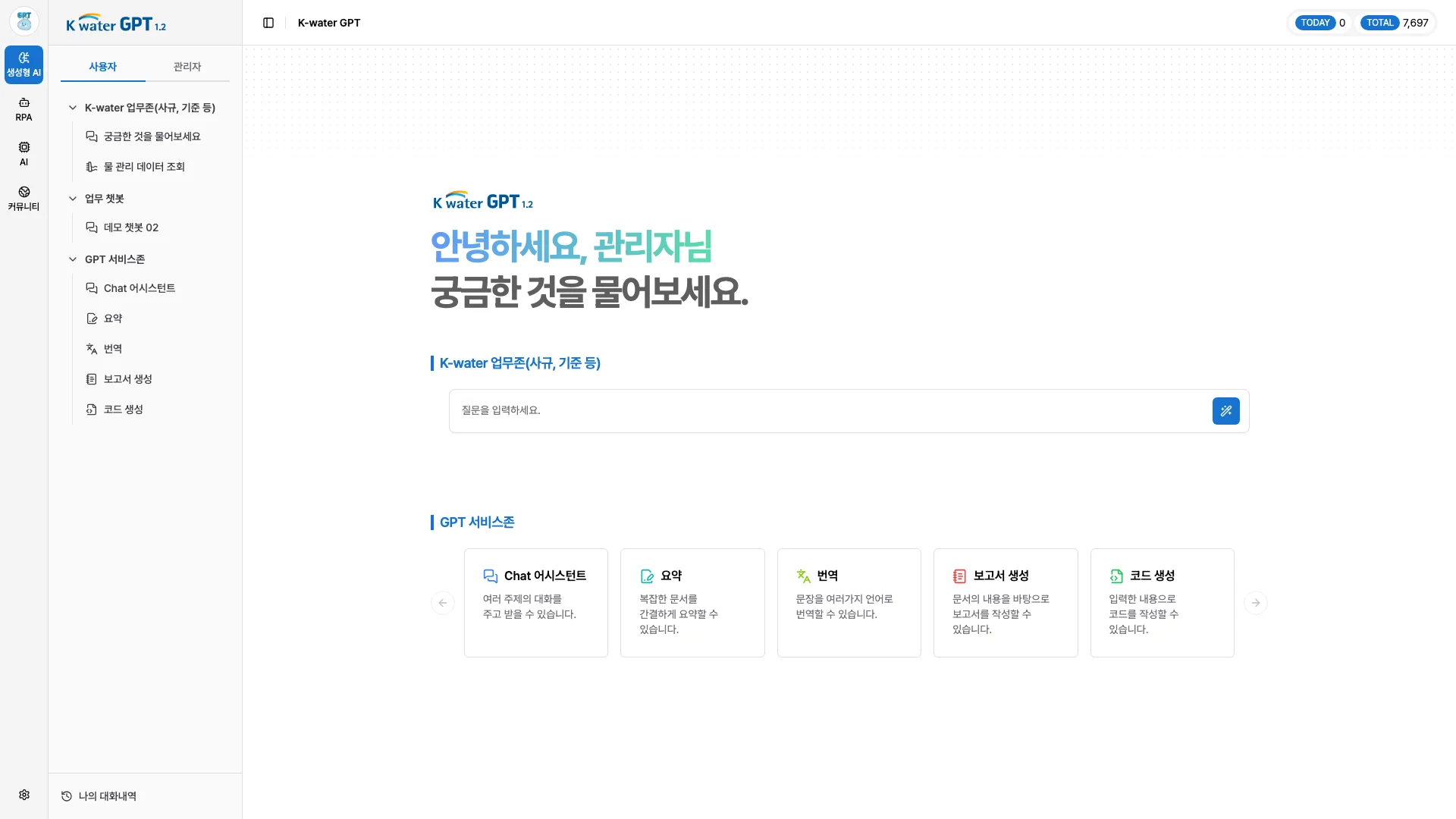
Task: Open the 생성형 AI sidebar section
Action: [24, 64]
